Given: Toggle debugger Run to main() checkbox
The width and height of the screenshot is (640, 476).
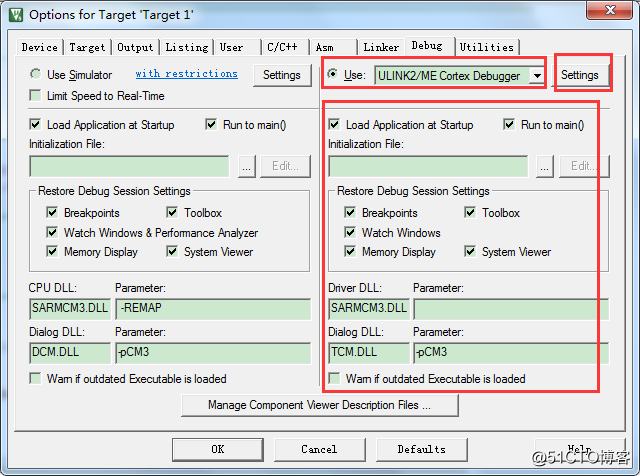Looking at the screenshot, I should point(509,124).
